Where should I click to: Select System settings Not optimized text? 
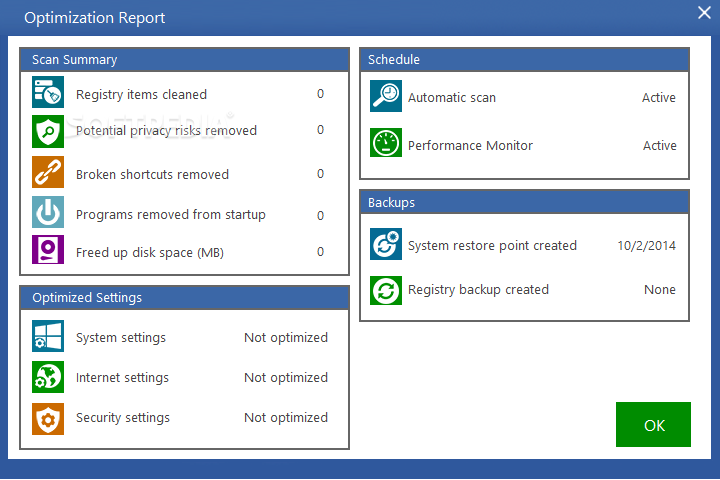(286, 338)
